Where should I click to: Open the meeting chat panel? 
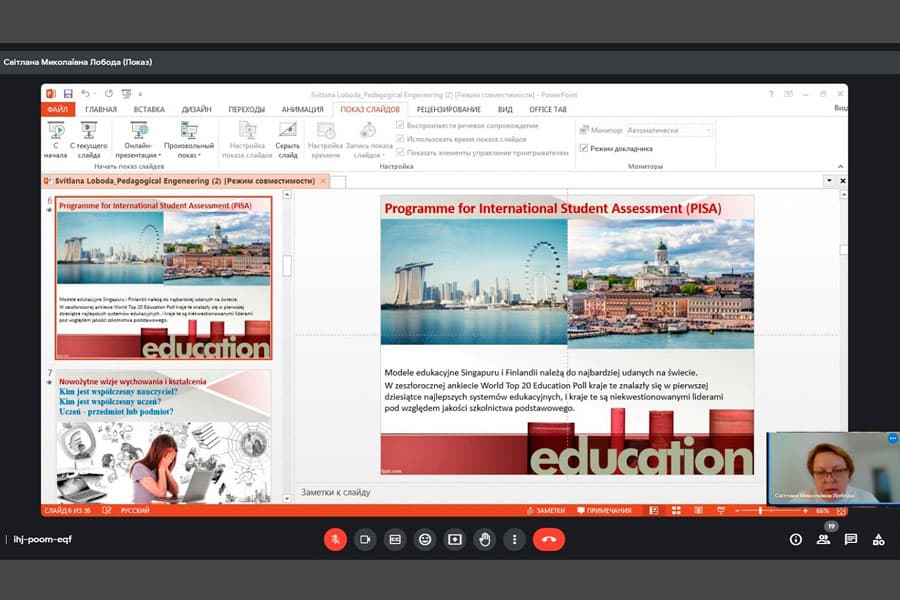coord(851,539)
